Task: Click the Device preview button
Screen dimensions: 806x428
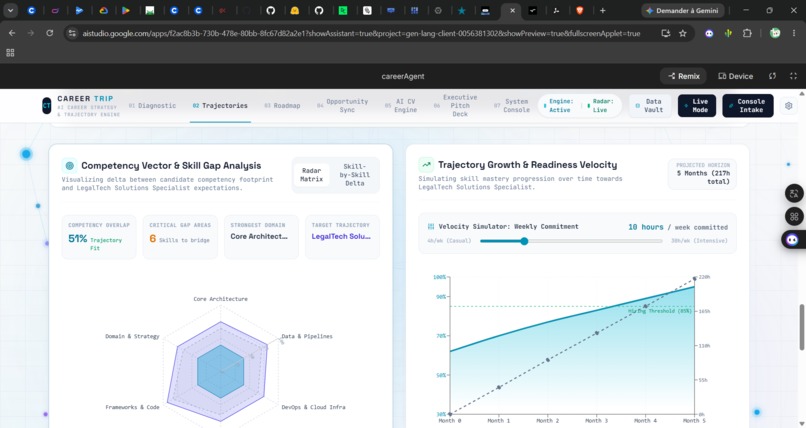Action: (x=736, y=76)
